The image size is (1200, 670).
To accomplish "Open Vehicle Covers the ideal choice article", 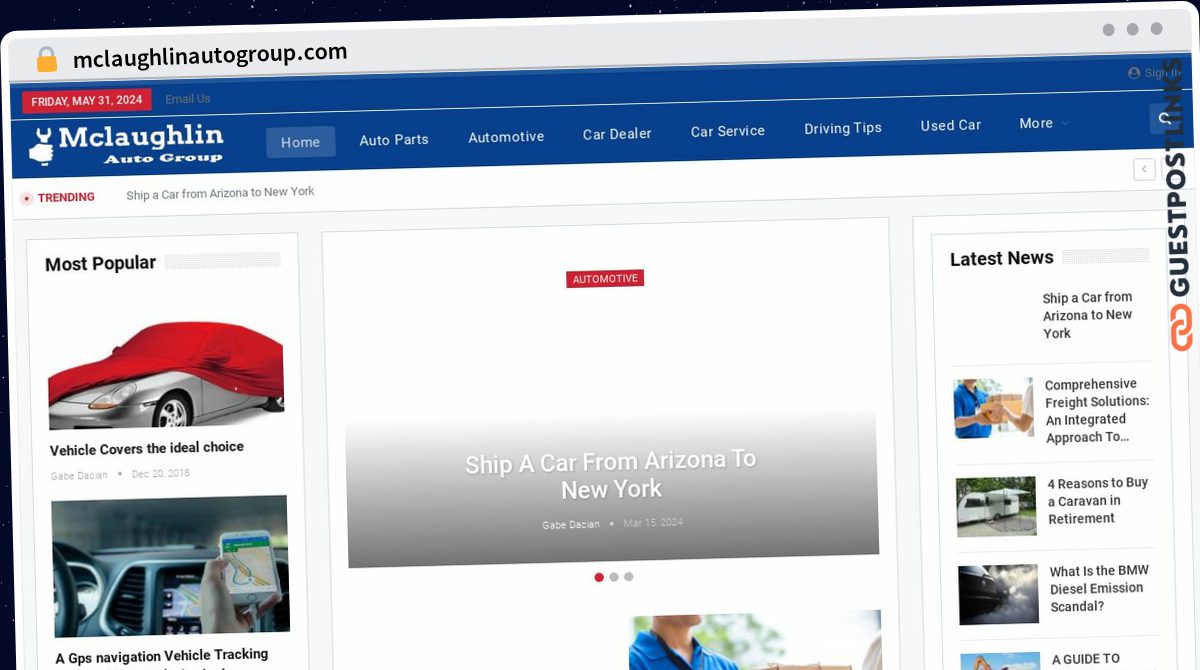I will pyautogui.click(x=147, y=449).
